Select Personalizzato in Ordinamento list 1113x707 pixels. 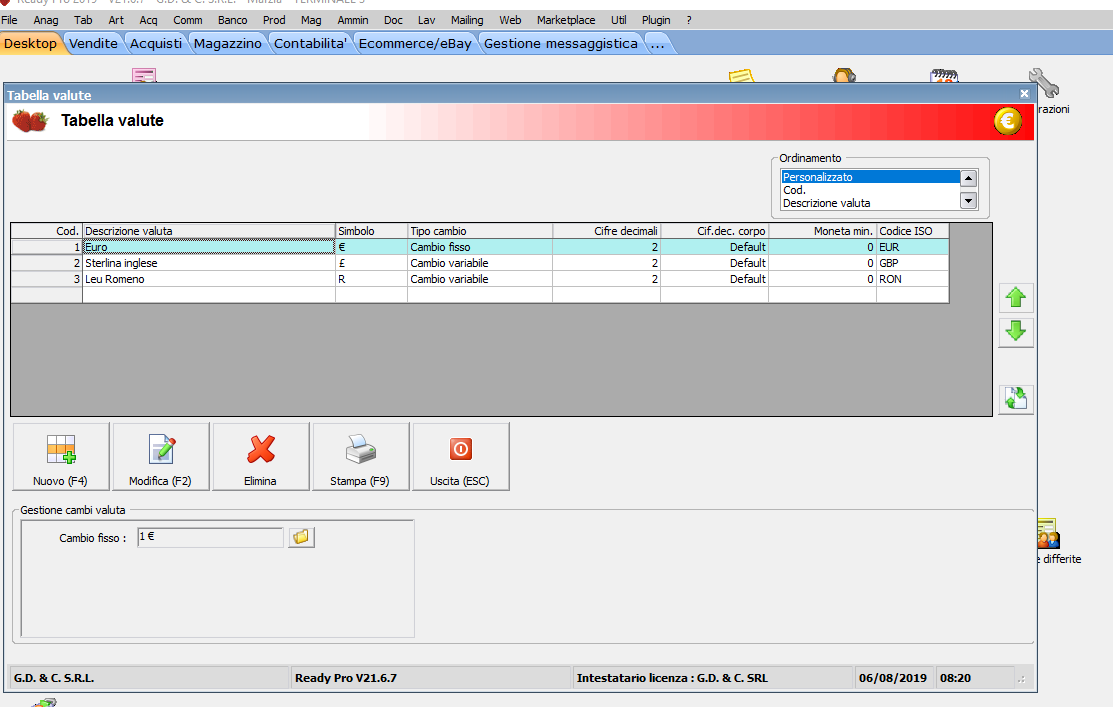coord(870,177)
